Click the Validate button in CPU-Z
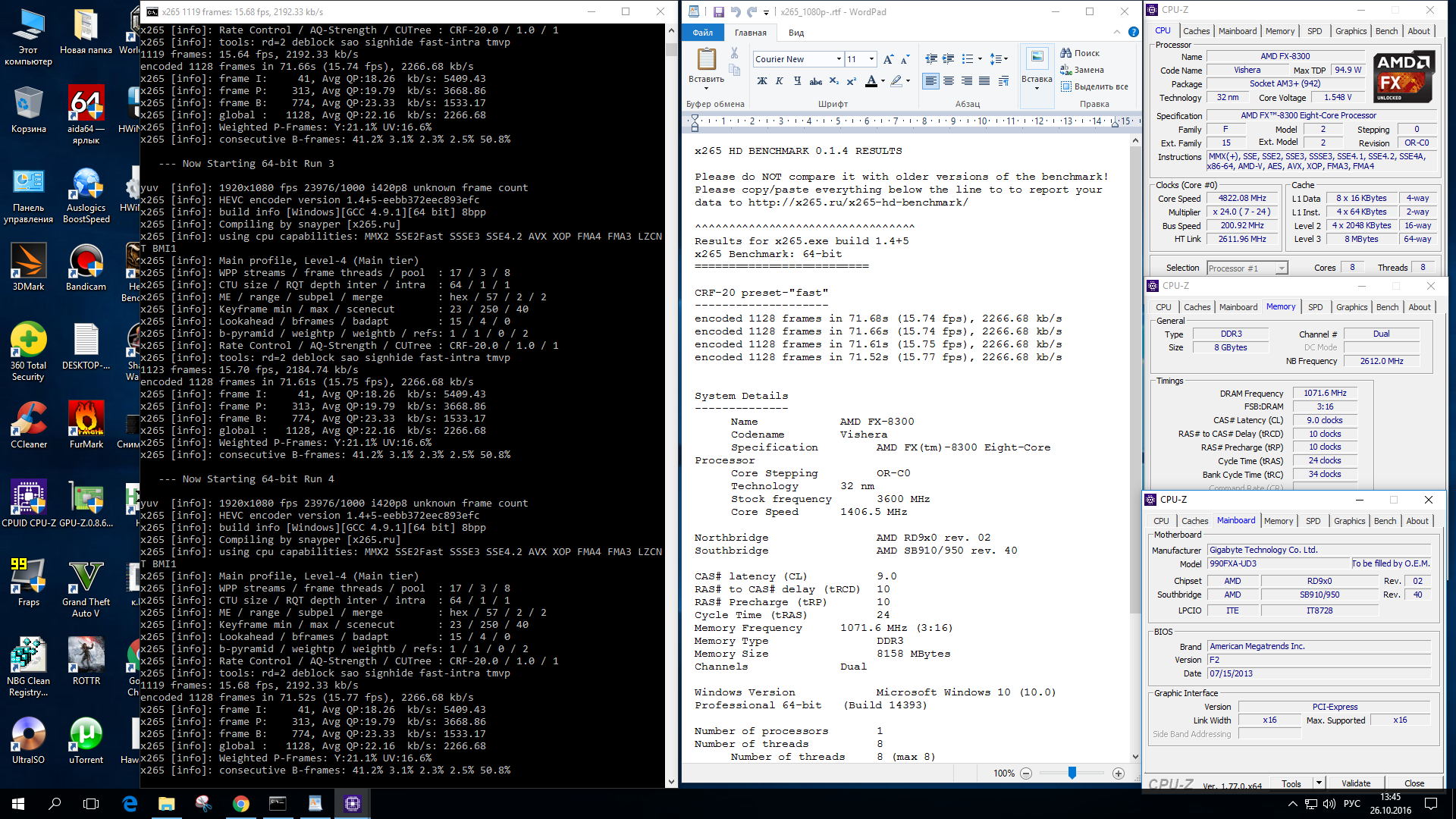 1355,783
